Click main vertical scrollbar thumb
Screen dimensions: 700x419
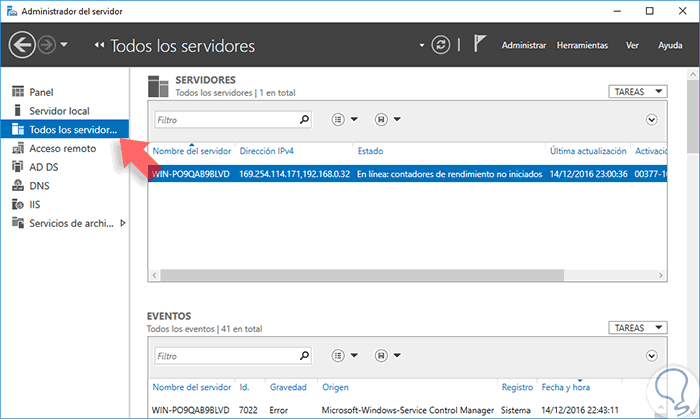click(x=693, y=116)
